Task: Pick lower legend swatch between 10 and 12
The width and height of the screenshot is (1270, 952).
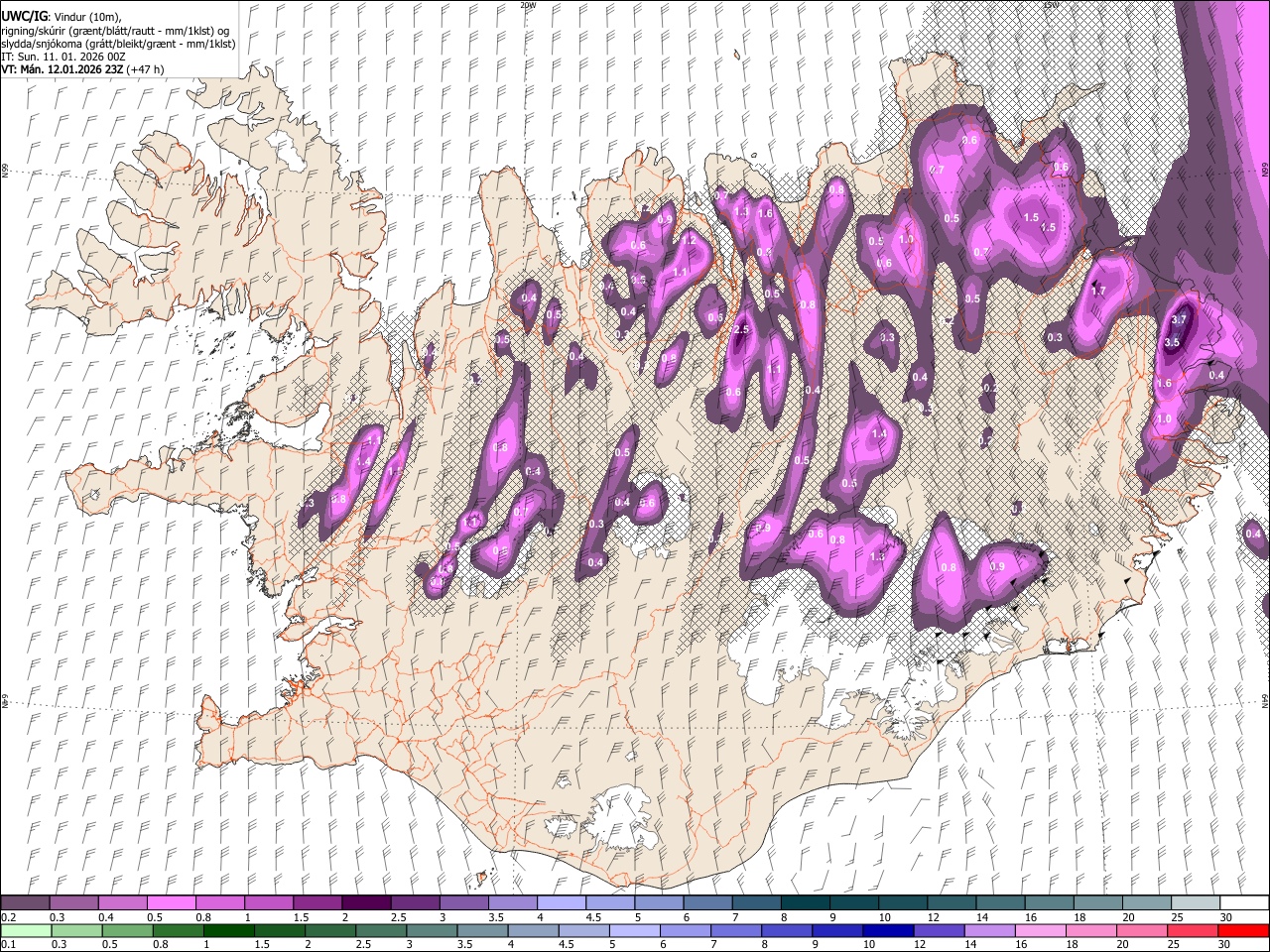Action: [887, 930]
